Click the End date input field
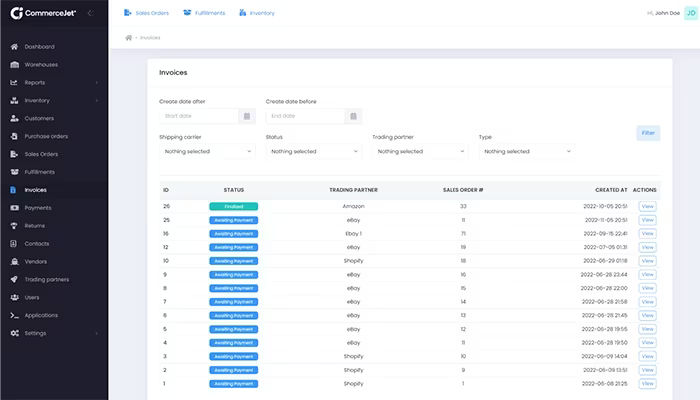 306,116
